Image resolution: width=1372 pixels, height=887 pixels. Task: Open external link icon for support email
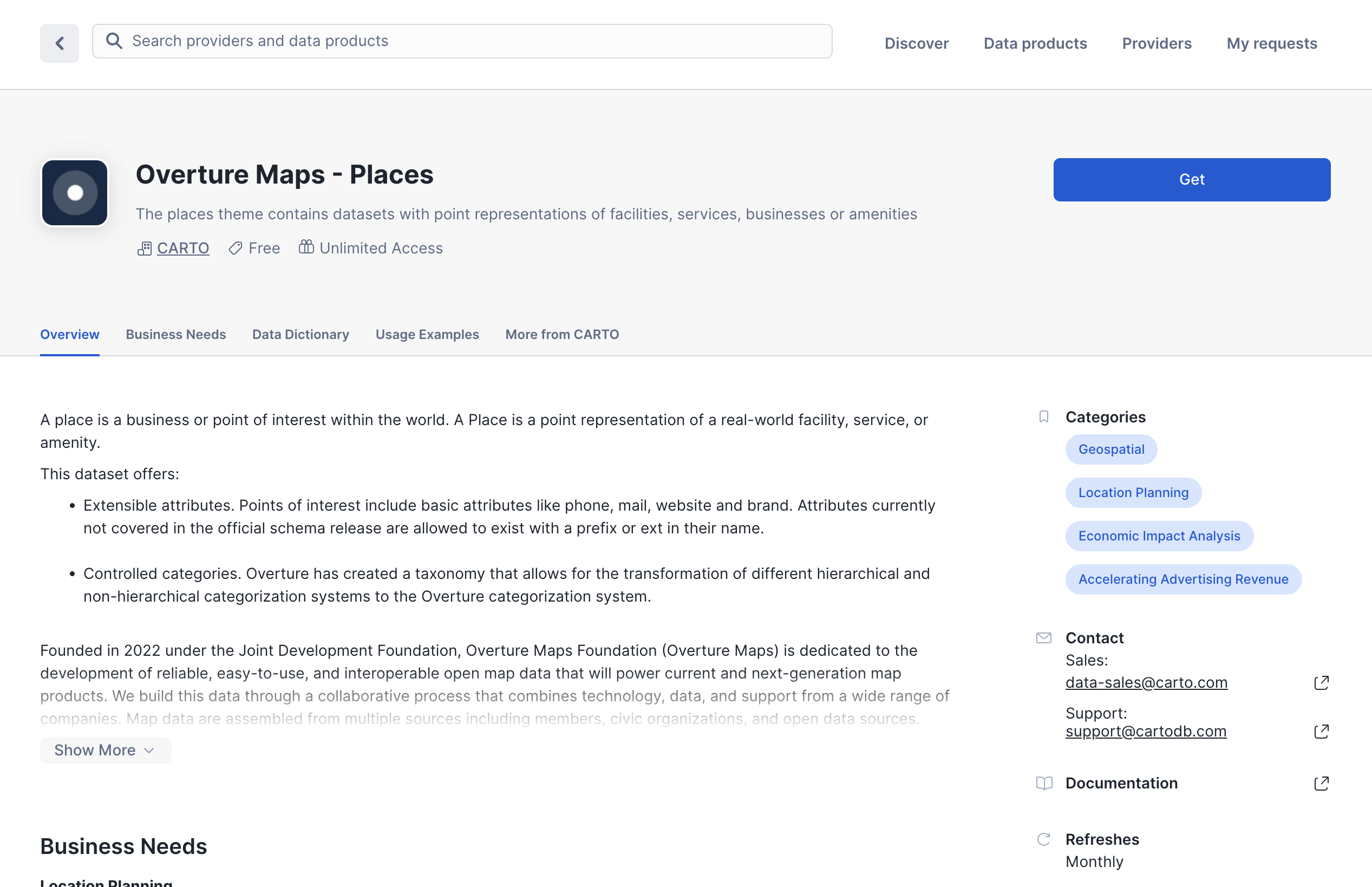click(x=1321, y=732)
